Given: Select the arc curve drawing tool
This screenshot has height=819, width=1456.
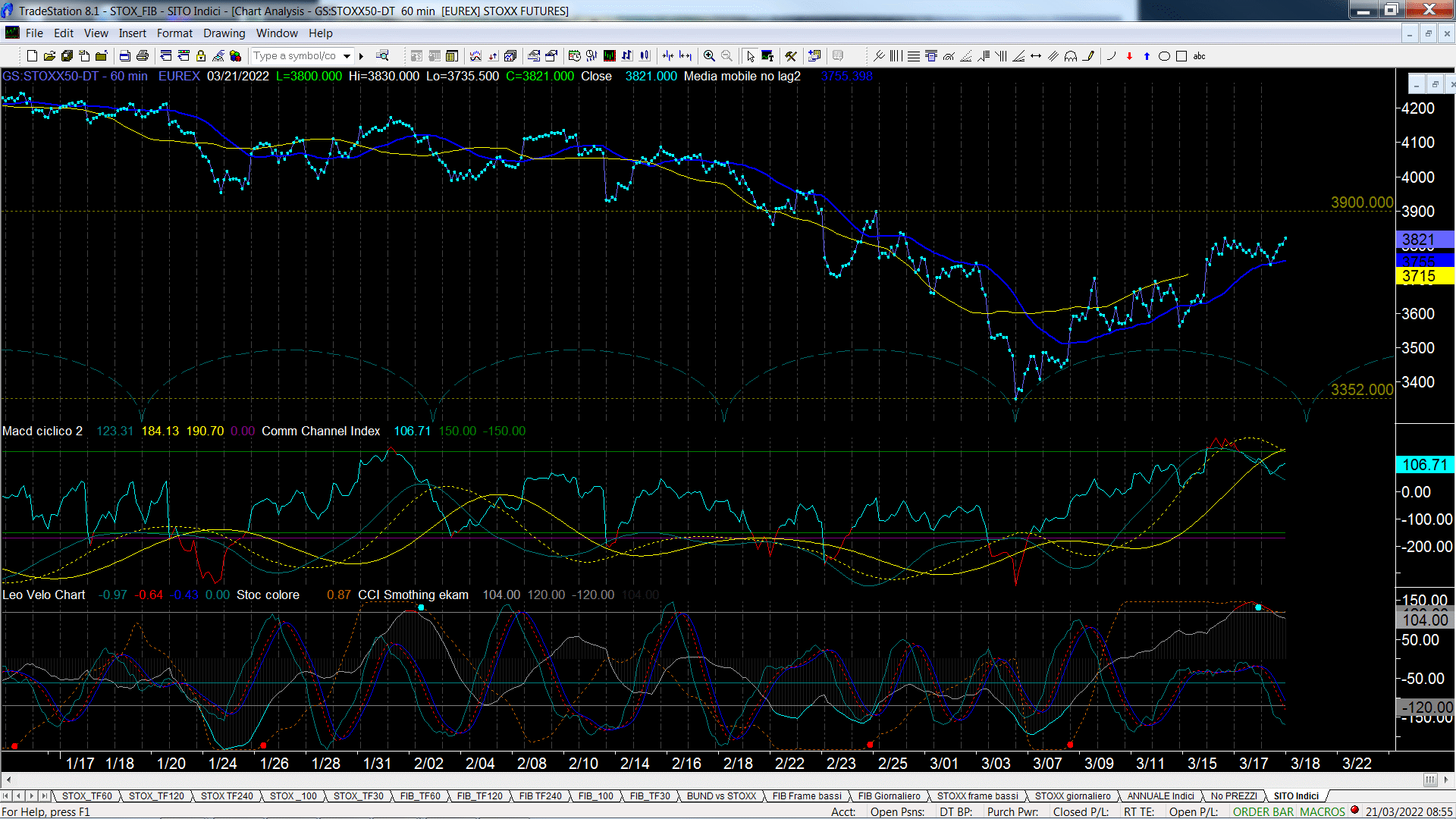Looking at the screenshot, I should 1112,55.
